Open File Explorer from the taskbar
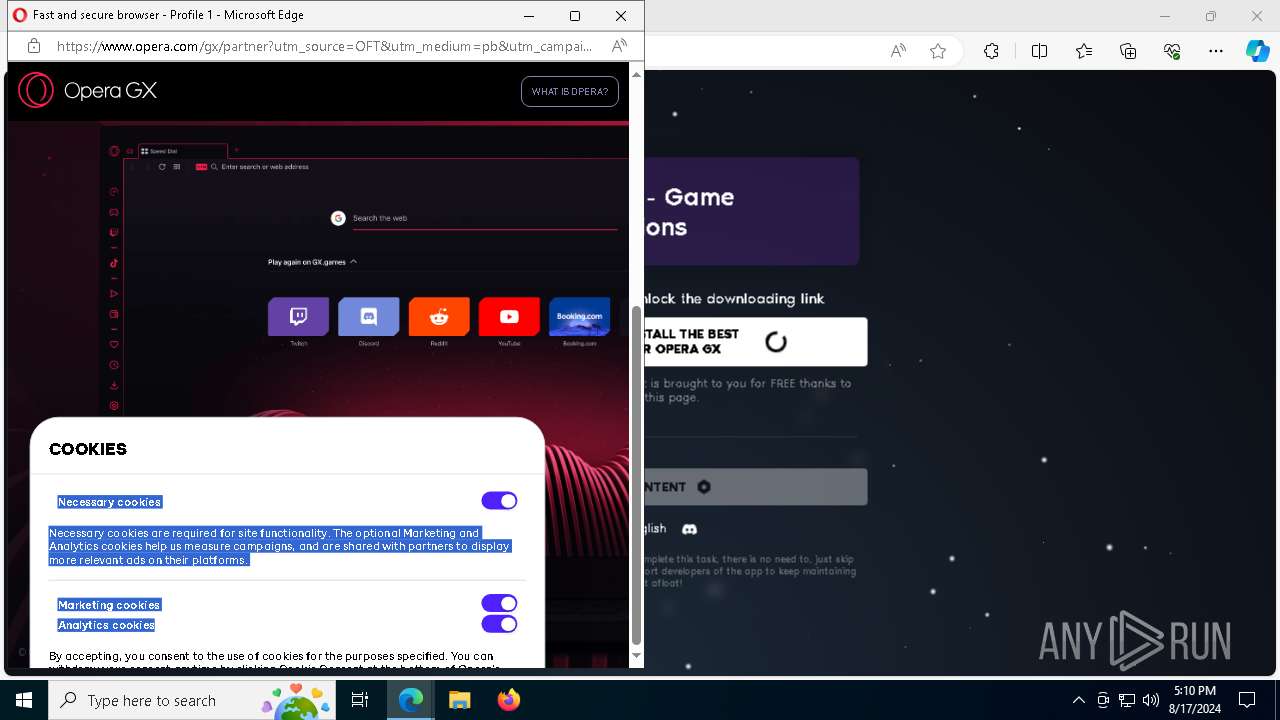The image size is (1280, 720). click(x=459, y=700)
